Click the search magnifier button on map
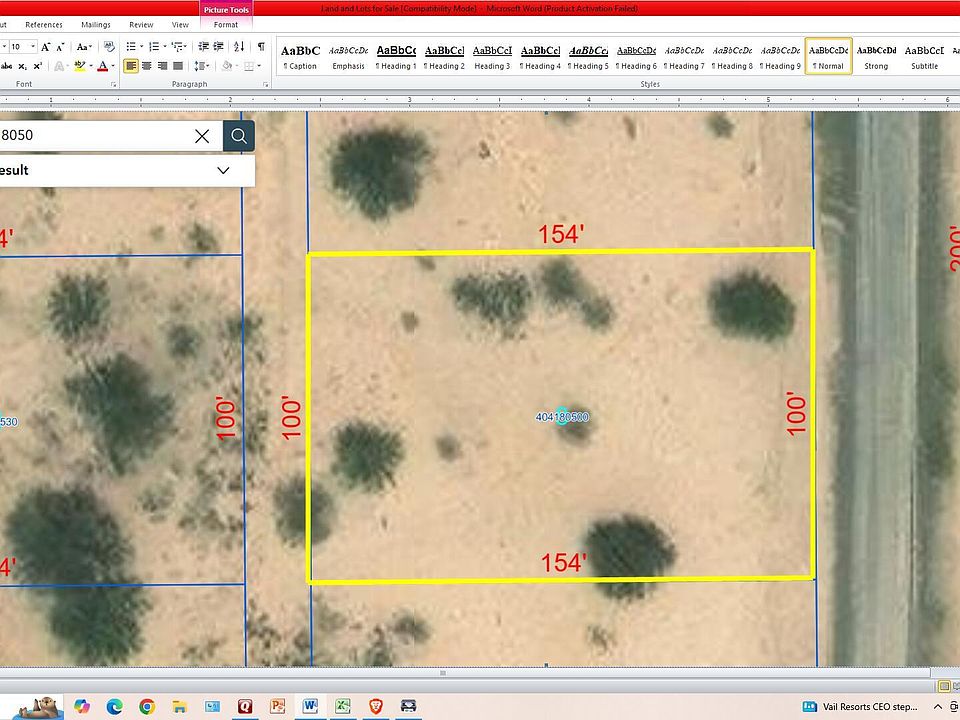Screen dimensions: 960x720 tap(238, 136)
